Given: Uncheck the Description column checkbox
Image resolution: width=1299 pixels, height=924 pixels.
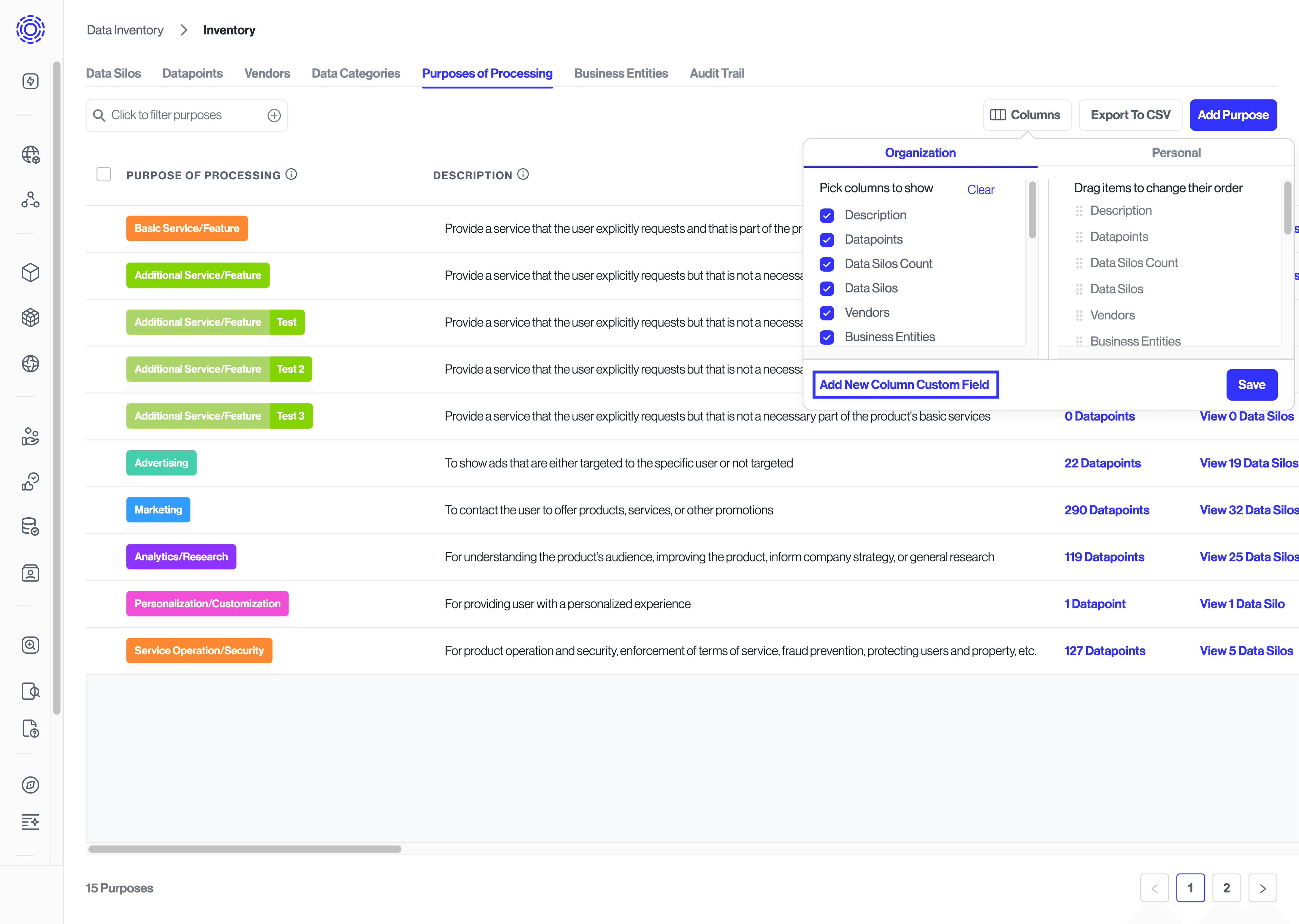Looking at the screenshot, I should (826, 215).
